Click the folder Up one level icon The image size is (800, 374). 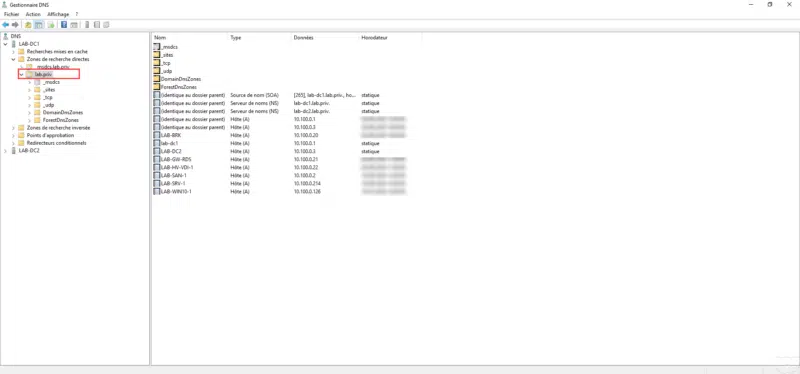pos(28,24)
